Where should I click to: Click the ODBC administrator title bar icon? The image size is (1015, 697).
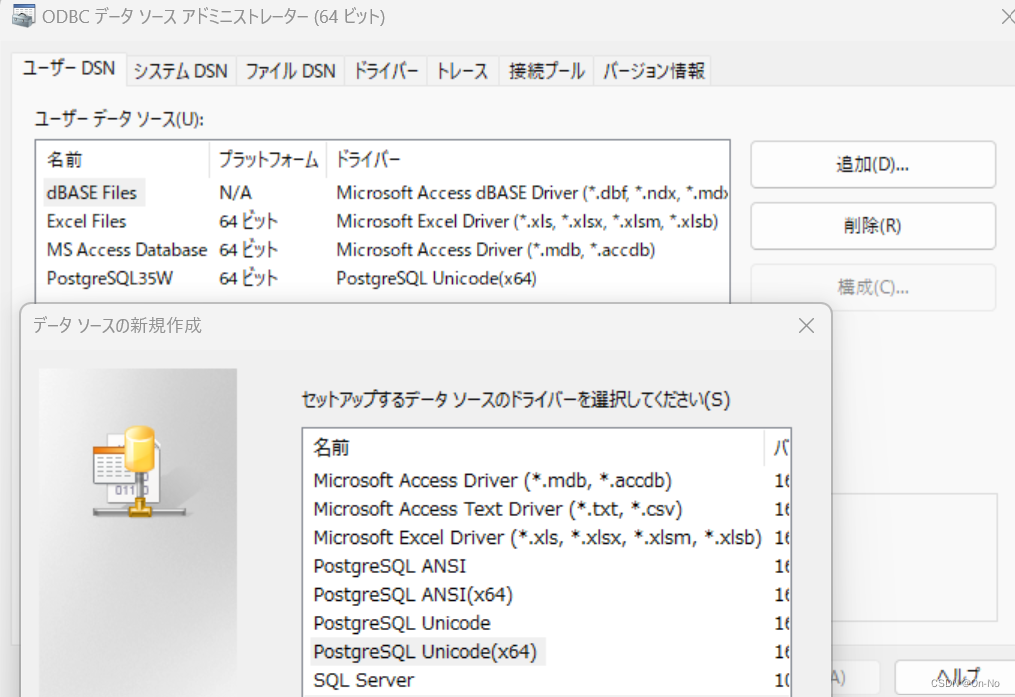click(23, 16)
